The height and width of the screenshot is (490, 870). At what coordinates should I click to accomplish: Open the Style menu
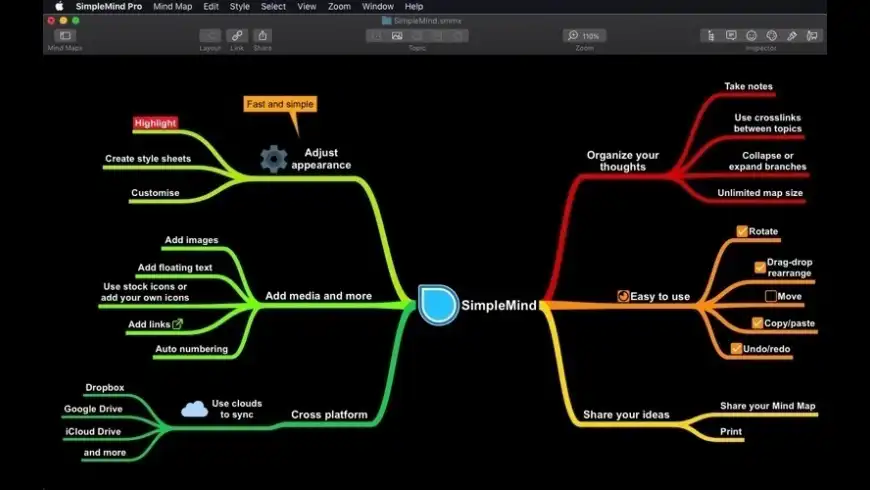click(x=240, y=7)
